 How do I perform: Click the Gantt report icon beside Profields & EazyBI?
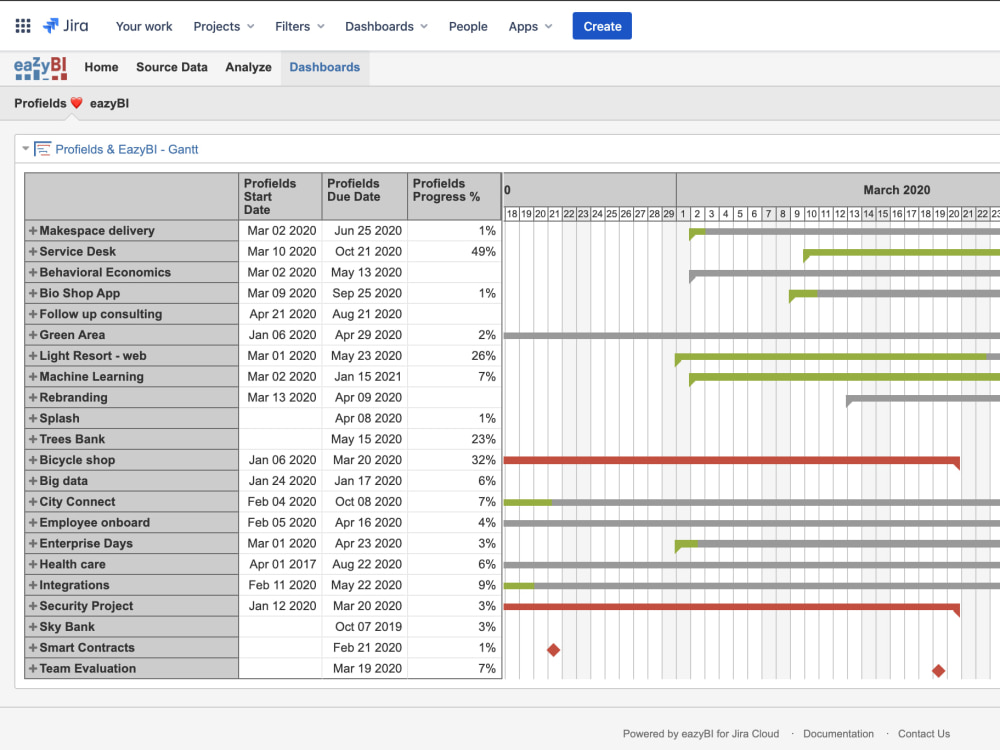point(43,149)
